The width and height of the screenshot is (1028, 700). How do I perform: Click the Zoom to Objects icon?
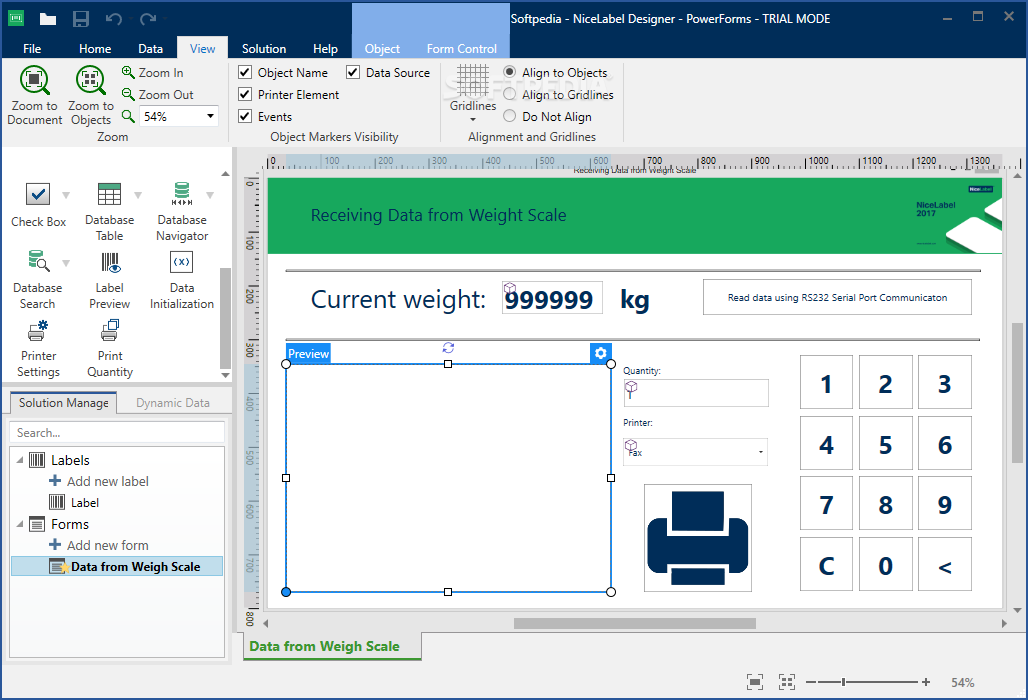tap(90, 80)
